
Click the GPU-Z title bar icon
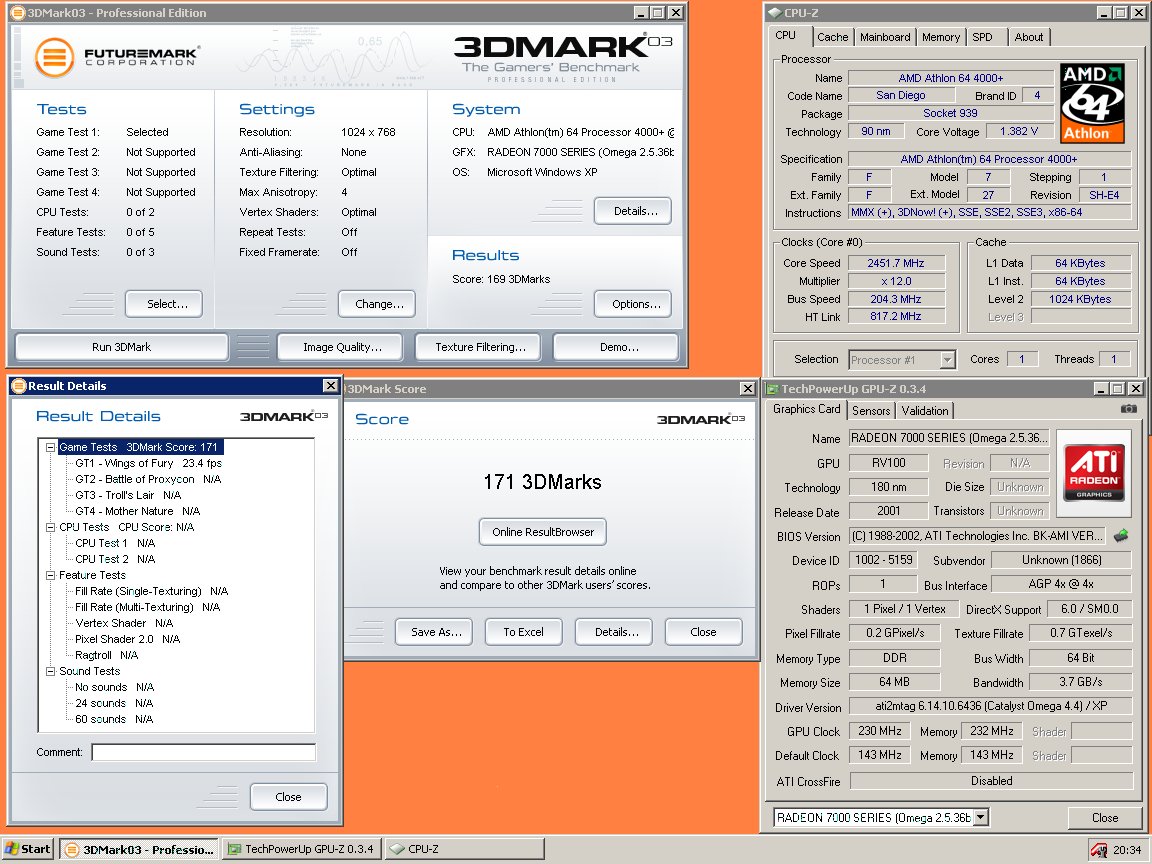click(x=772, y=389)
